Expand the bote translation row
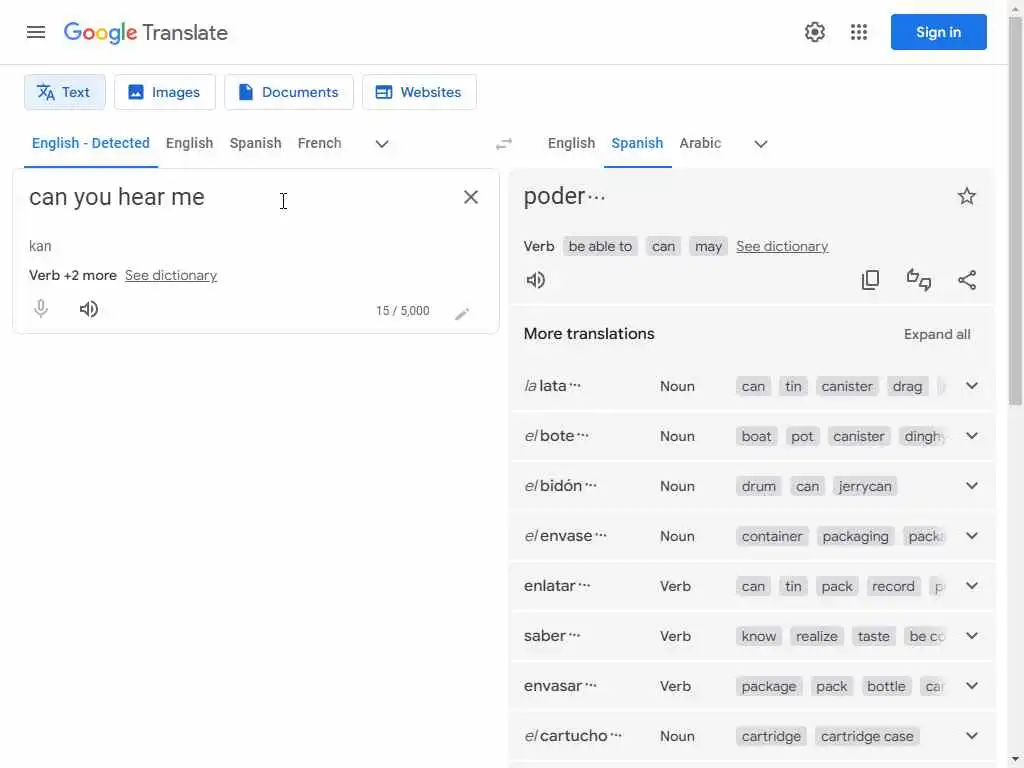Viewport: 1024px width, 768px height. click(972, 436)
